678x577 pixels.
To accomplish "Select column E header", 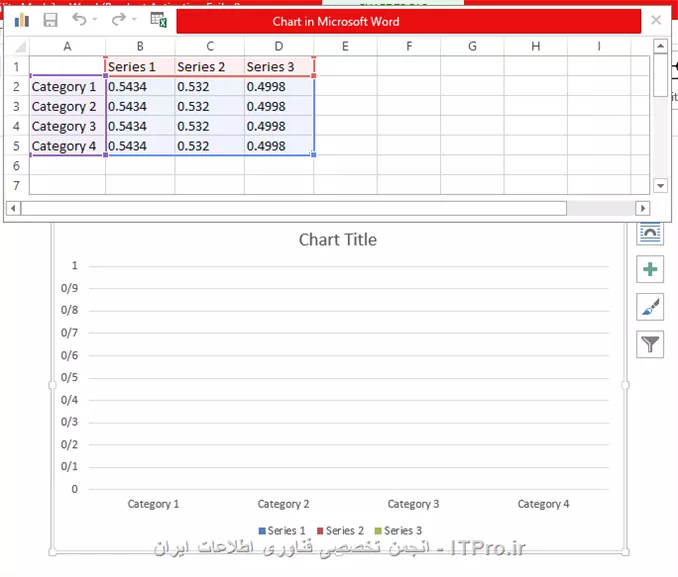I will pyautogui.click(x=345, y=46).
